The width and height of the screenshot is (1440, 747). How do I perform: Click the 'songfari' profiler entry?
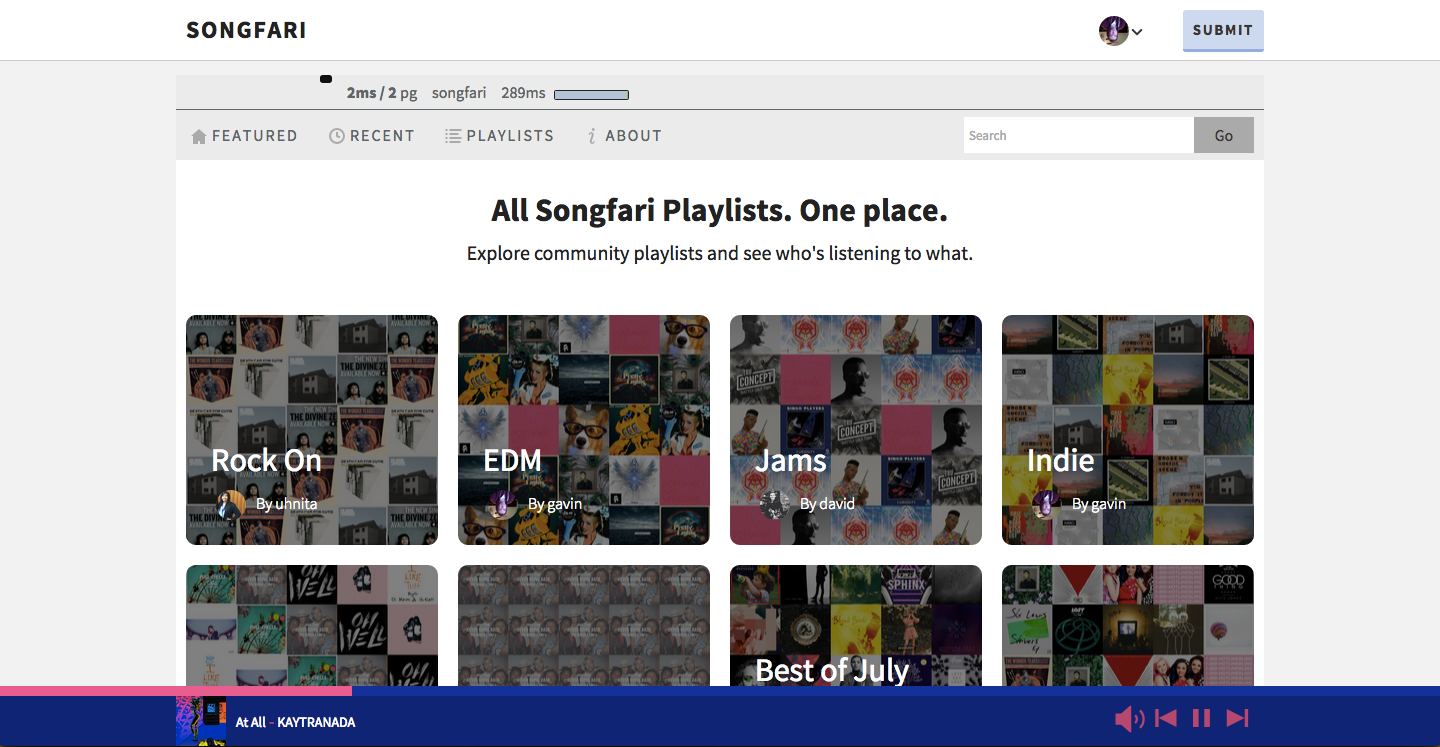tap(459, 93)
